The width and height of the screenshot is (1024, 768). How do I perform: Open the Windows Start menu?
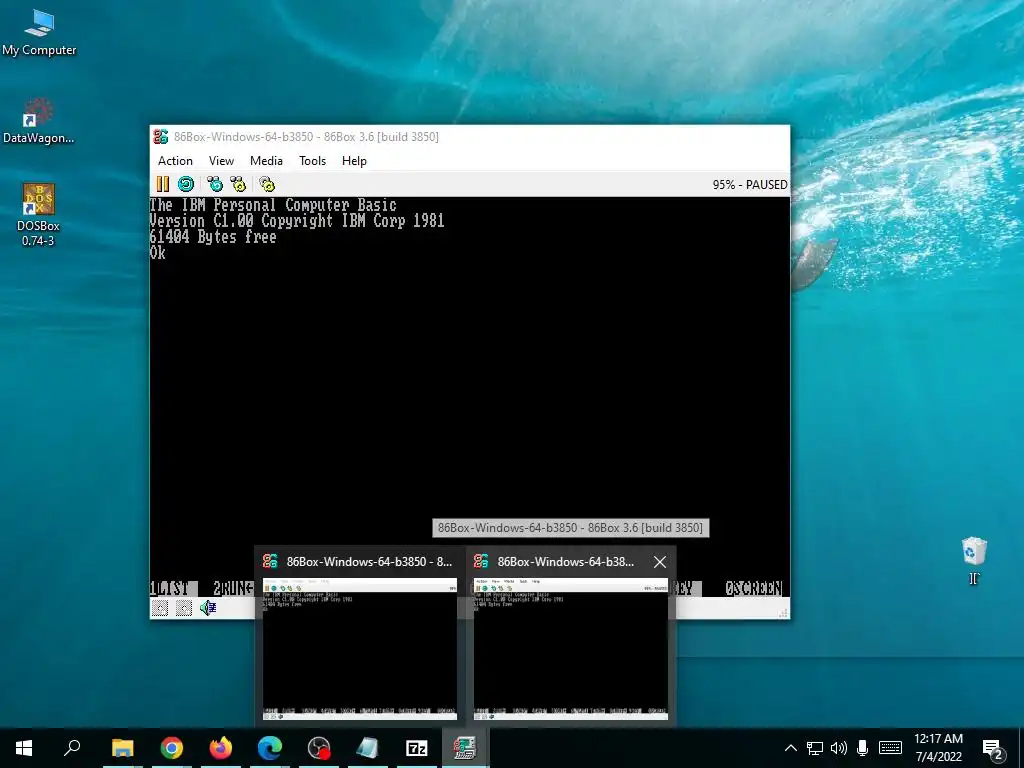pyautogui.click(x=24, y=748)
